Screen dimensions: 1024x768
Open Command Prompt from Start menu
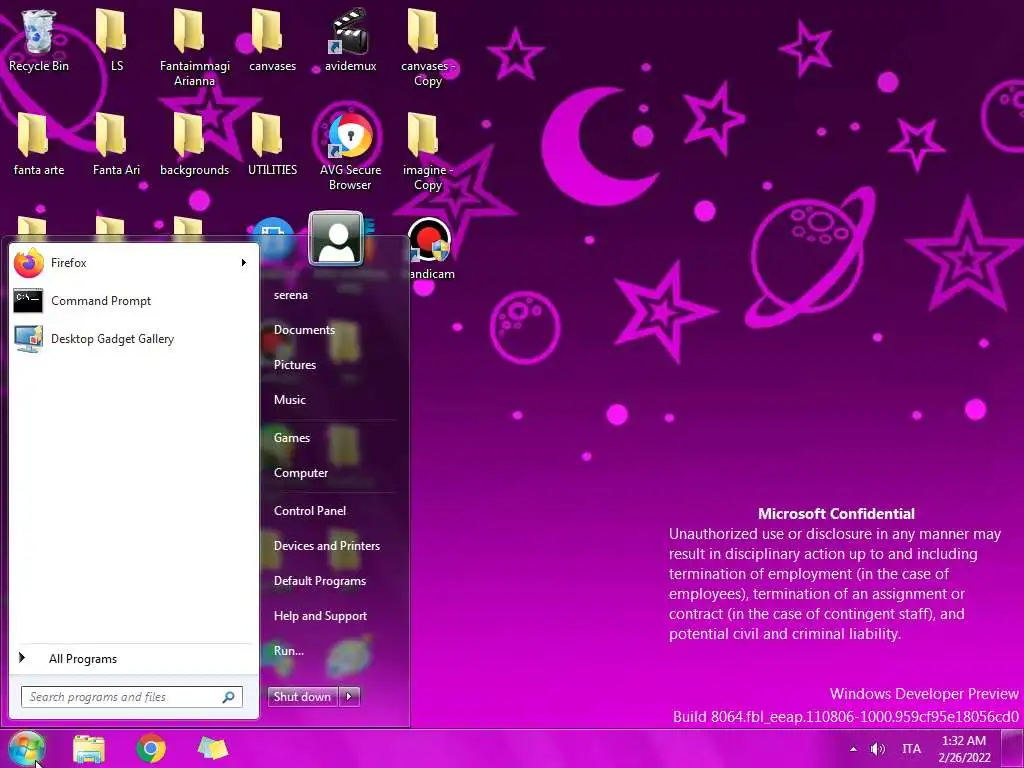(134, 300)
